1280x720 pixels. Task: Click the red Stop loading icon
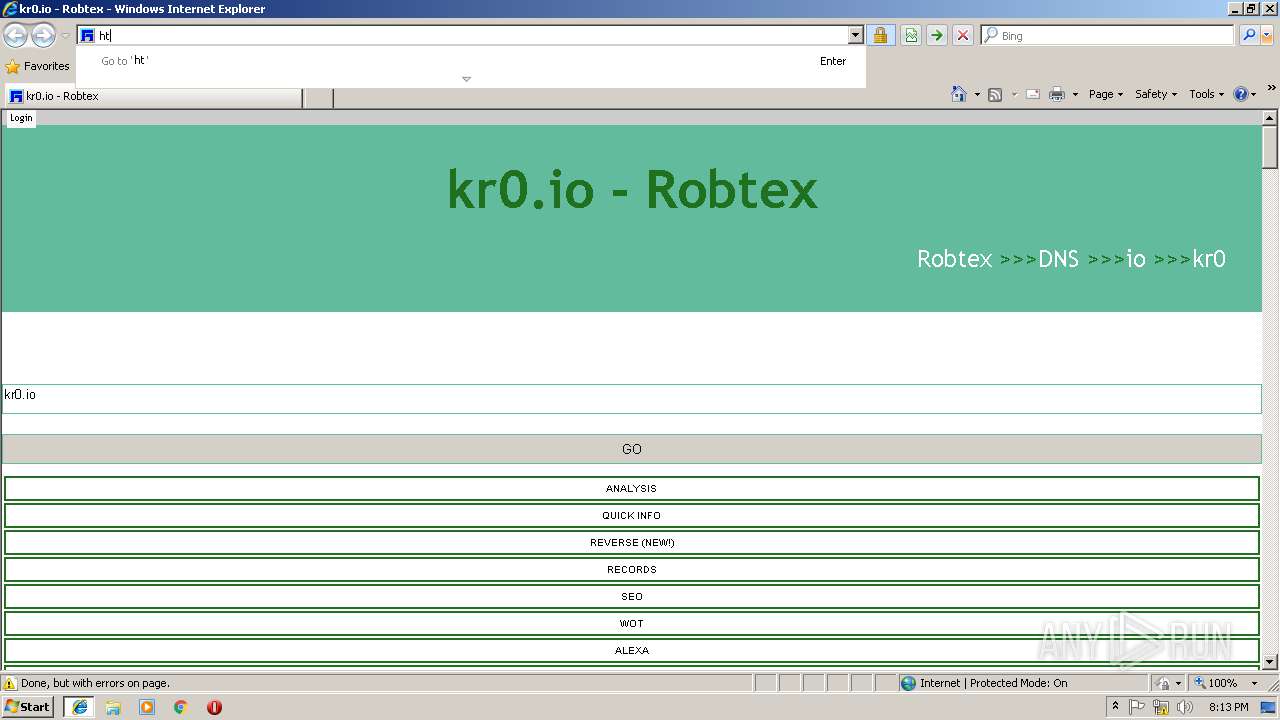963,36
